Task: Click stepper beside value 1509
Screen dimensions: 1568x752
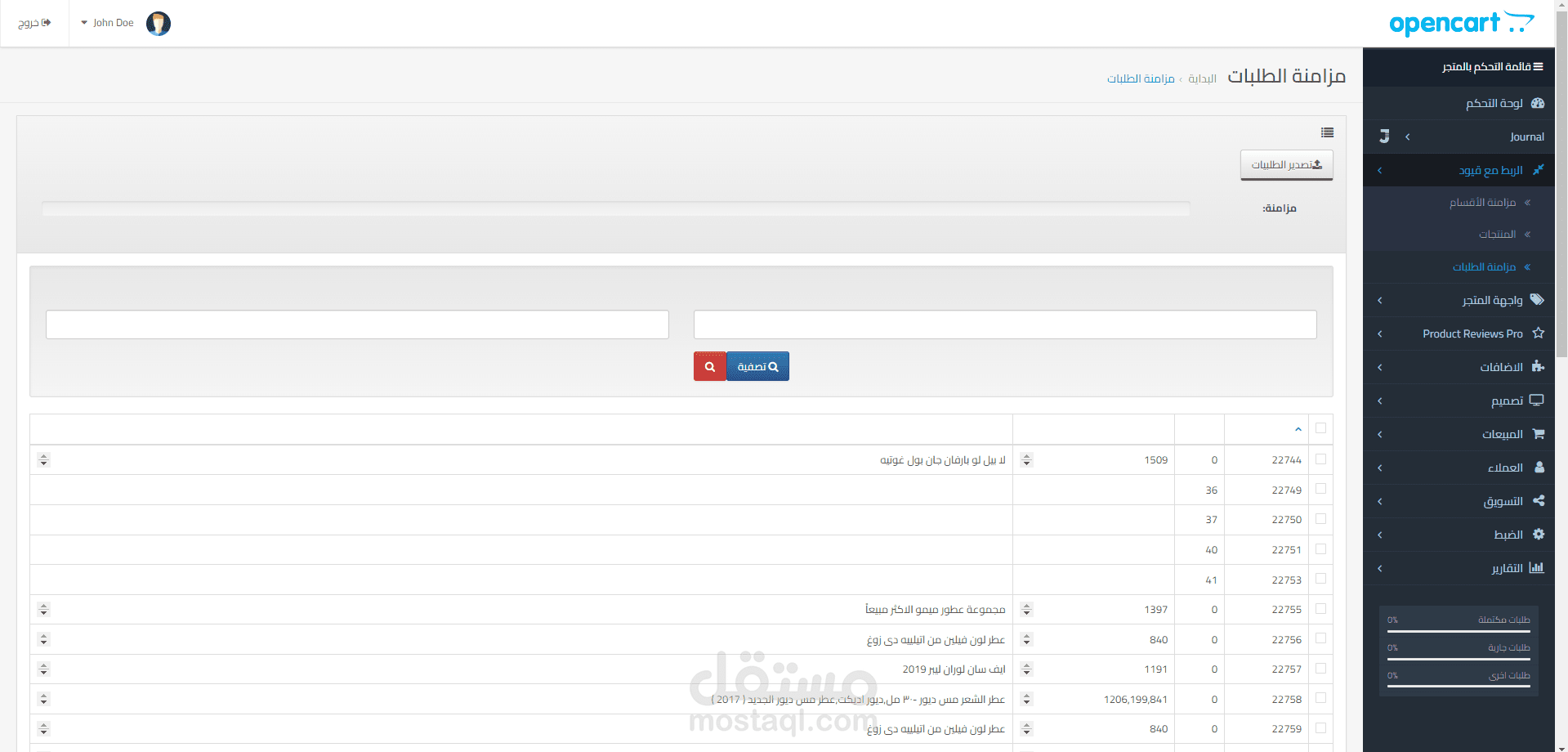Action: (x=1027, y=460)
